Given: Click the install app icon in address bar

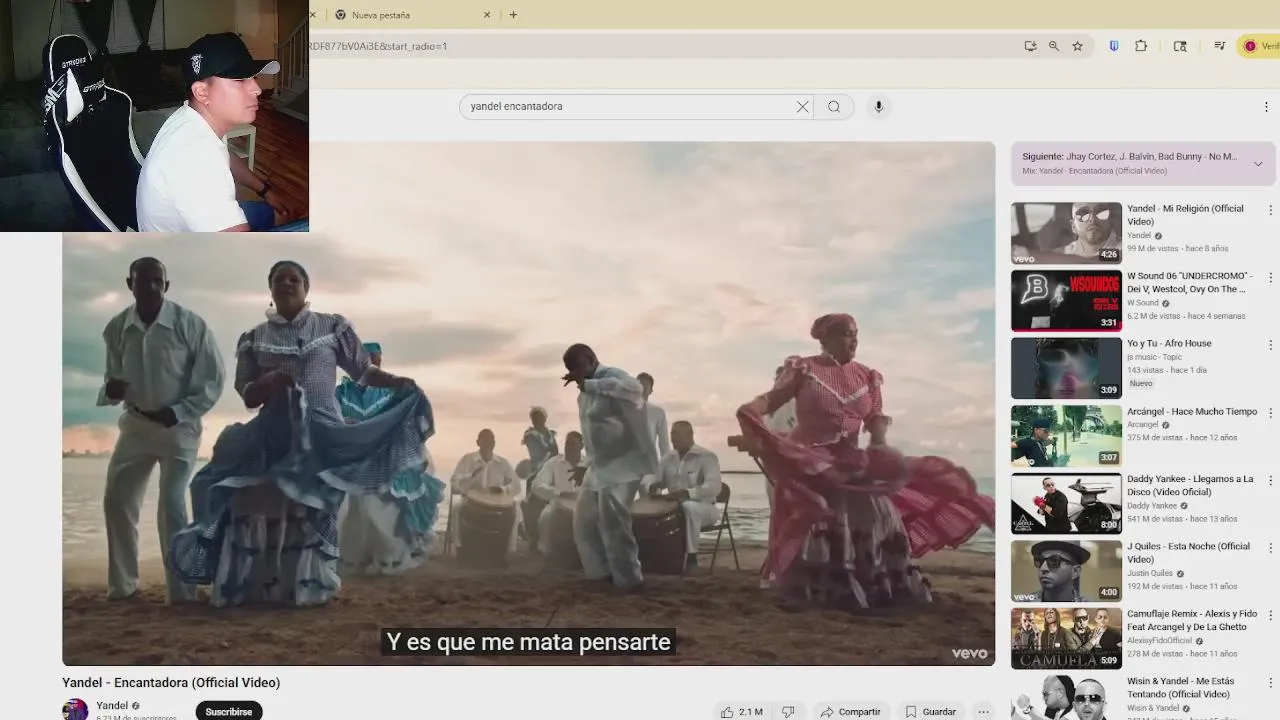Looking at the screenshot, I should tap(1030, 46).
